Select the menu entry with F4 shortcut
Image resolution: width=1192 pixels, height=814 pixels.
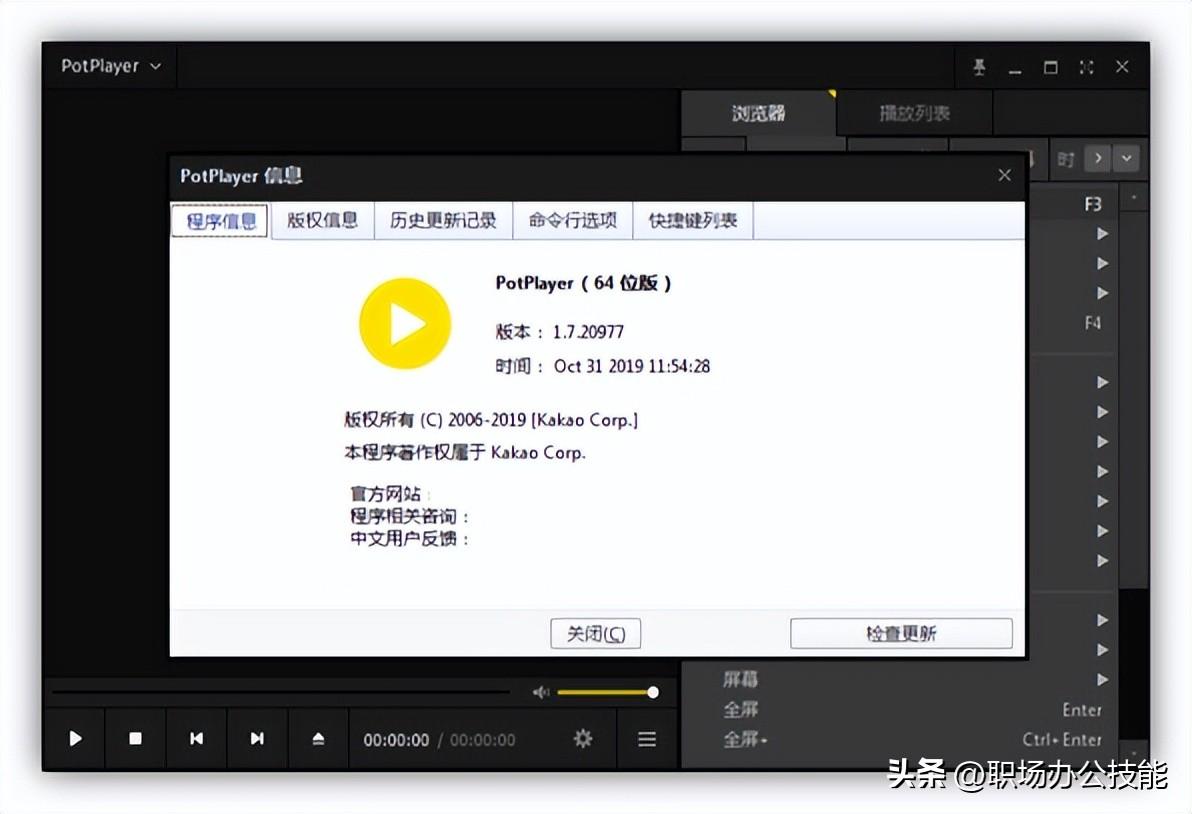tap(1072, 323)
